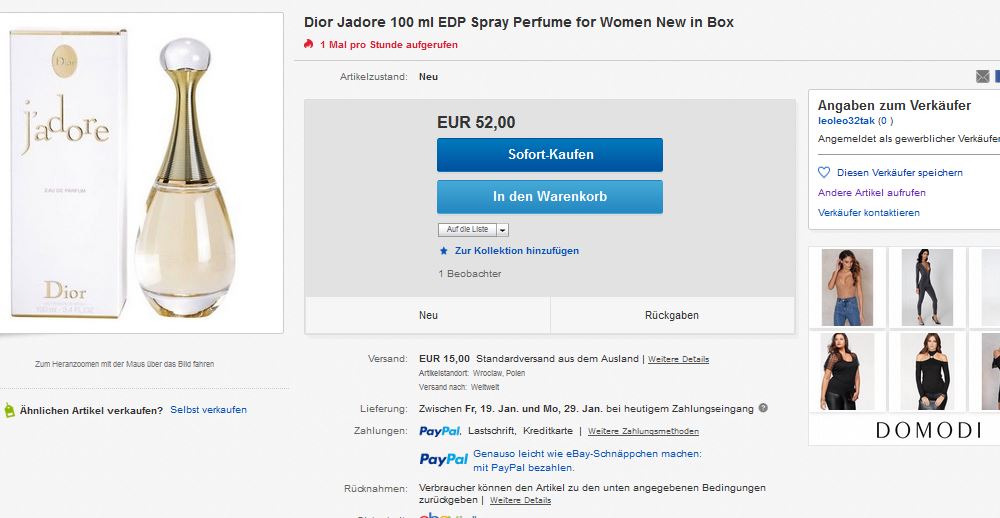Screen dimensions: 1000x518
Task: Click the star icon beside Zur Kollektion hinzufügen
Action: click(x=444, y=251)
